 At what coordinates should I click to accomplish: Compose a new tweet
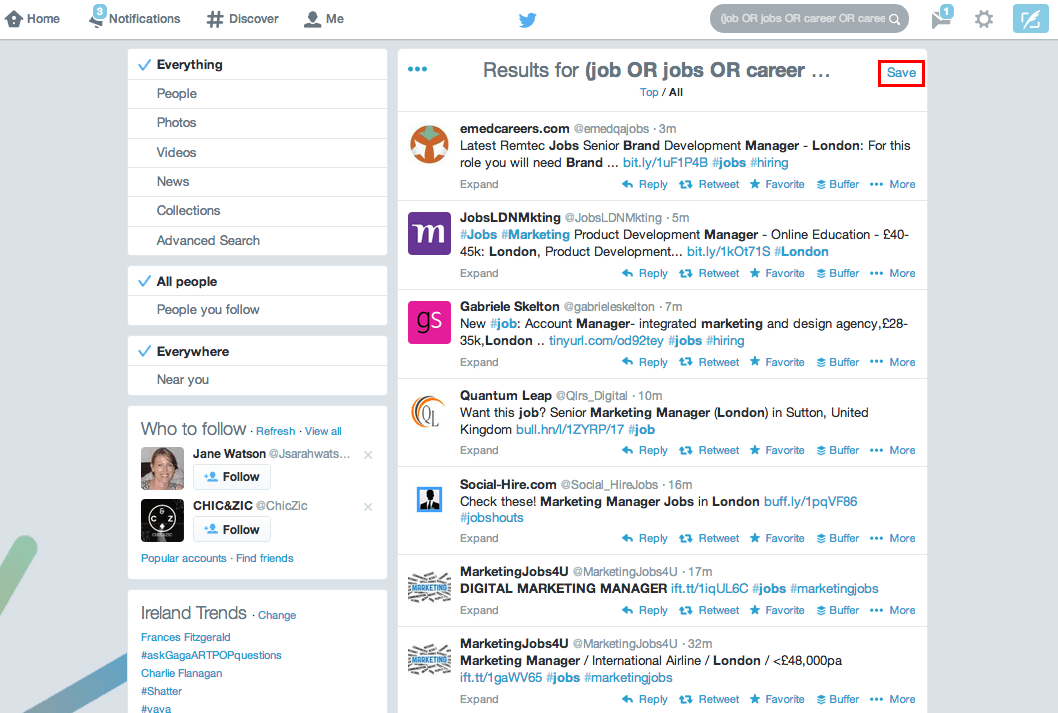[1030, 19]
